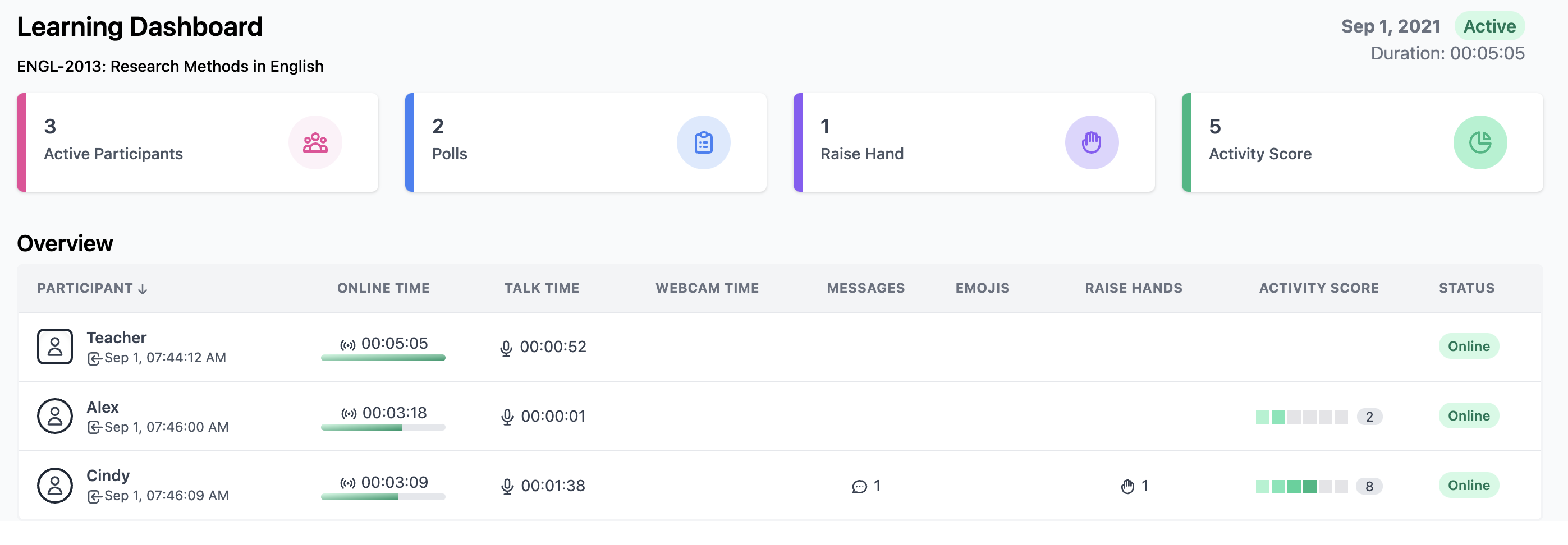The width and height of the screenshot is (1568, 545).
Task: Click the Sep 1, 2021 date text
Action: coord(1391,26)
